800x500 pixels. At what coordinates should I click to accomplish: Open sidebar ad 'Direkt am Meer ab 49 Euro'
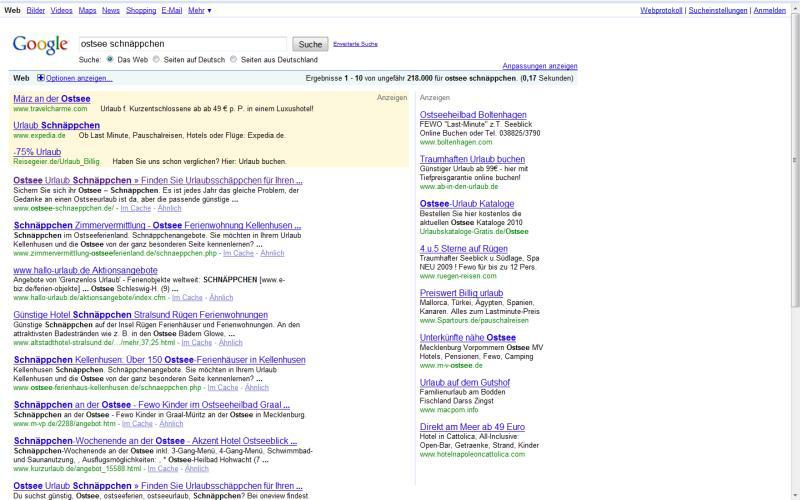[x=472, y=427]
